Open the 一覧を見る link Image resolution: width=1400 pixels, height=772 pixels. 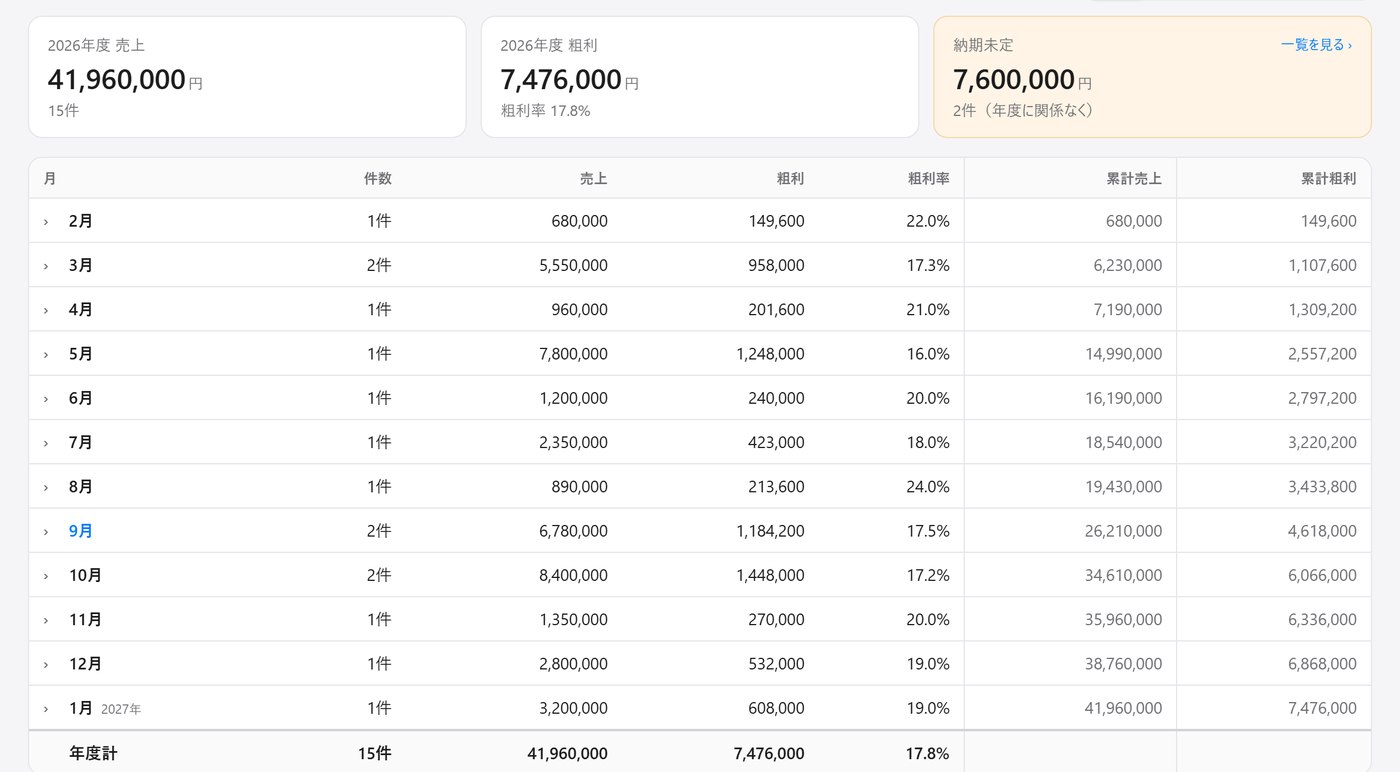1316,45
